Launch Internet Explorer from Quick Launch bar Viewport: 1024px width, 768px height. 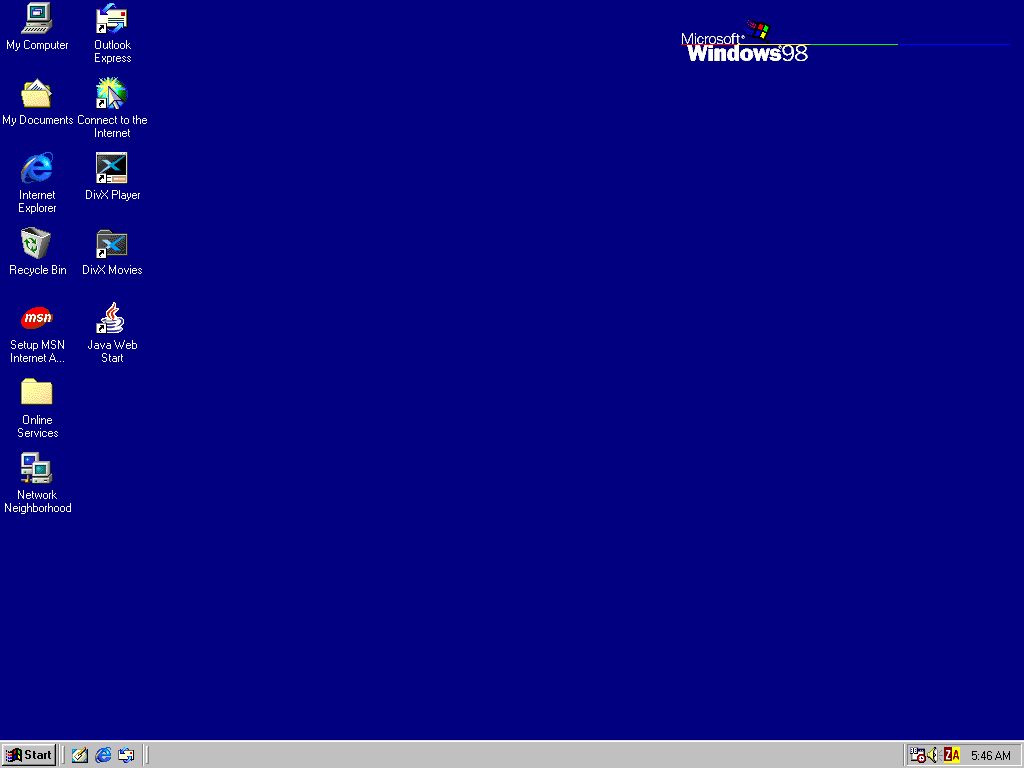click(x=103, y=755)
